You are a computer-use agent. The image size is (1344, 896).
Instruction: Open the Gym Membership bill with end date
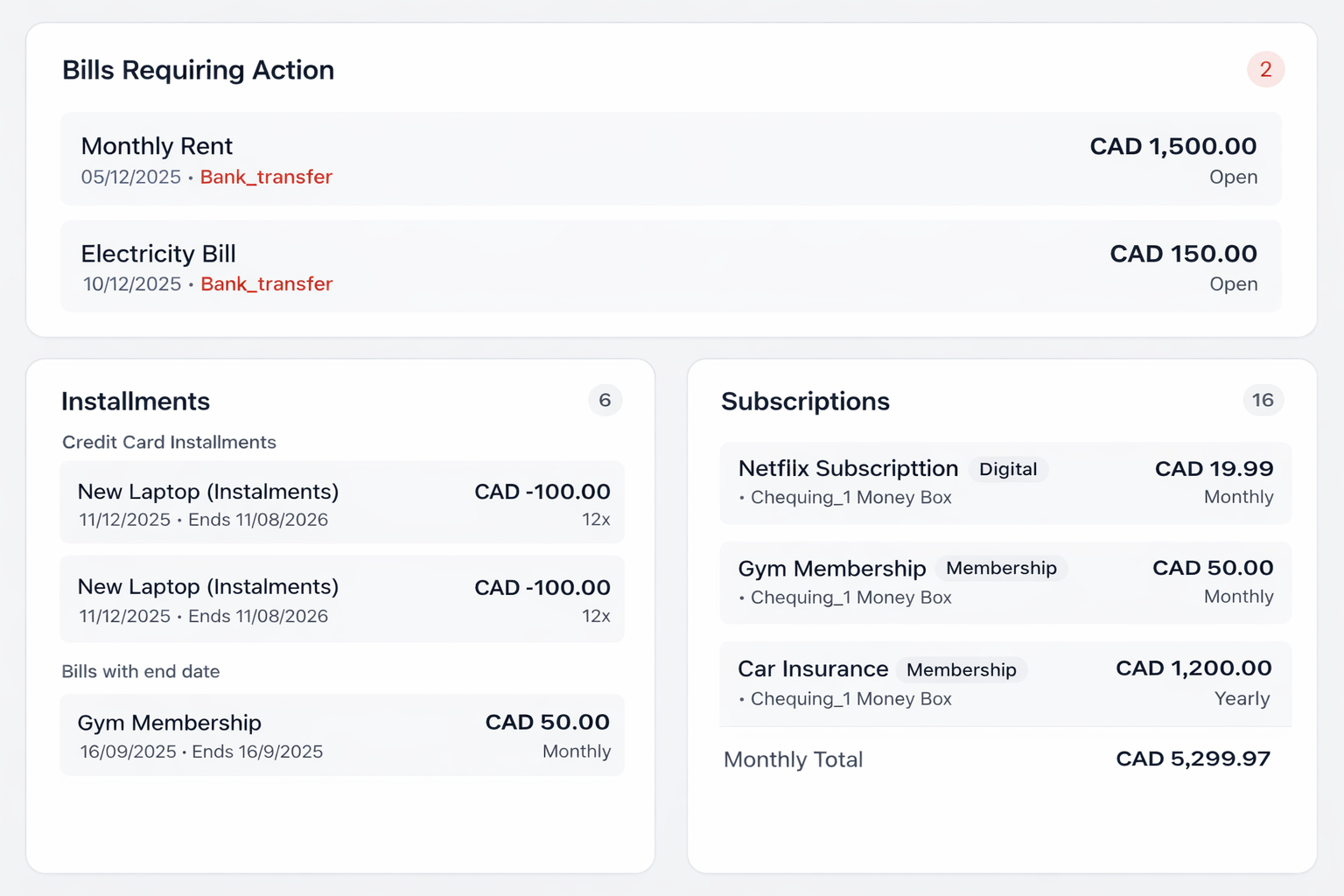click(341, 735)
